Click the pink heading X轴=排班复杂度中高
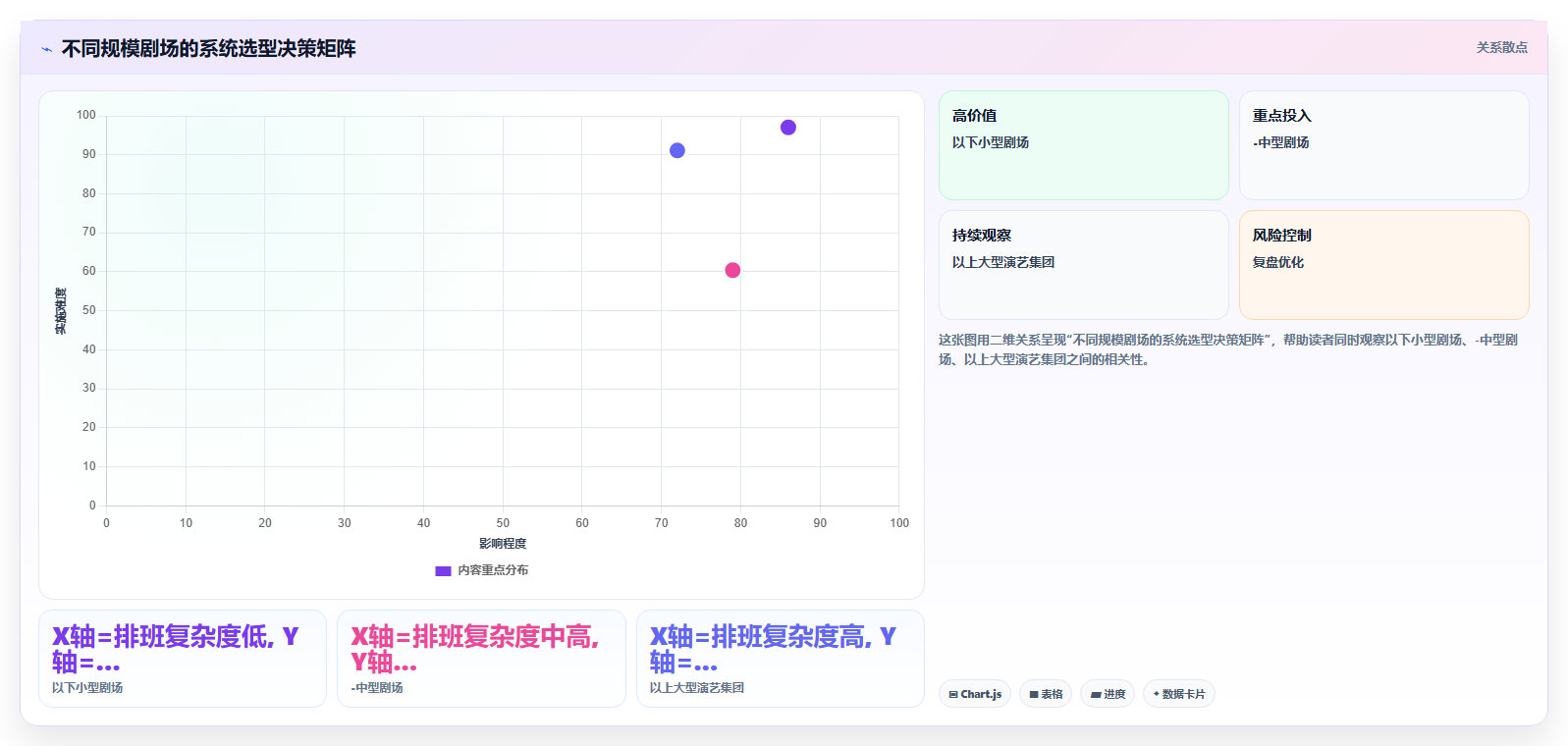The width and height of the screenshot is (1568, 746). (x=475, y=649)
